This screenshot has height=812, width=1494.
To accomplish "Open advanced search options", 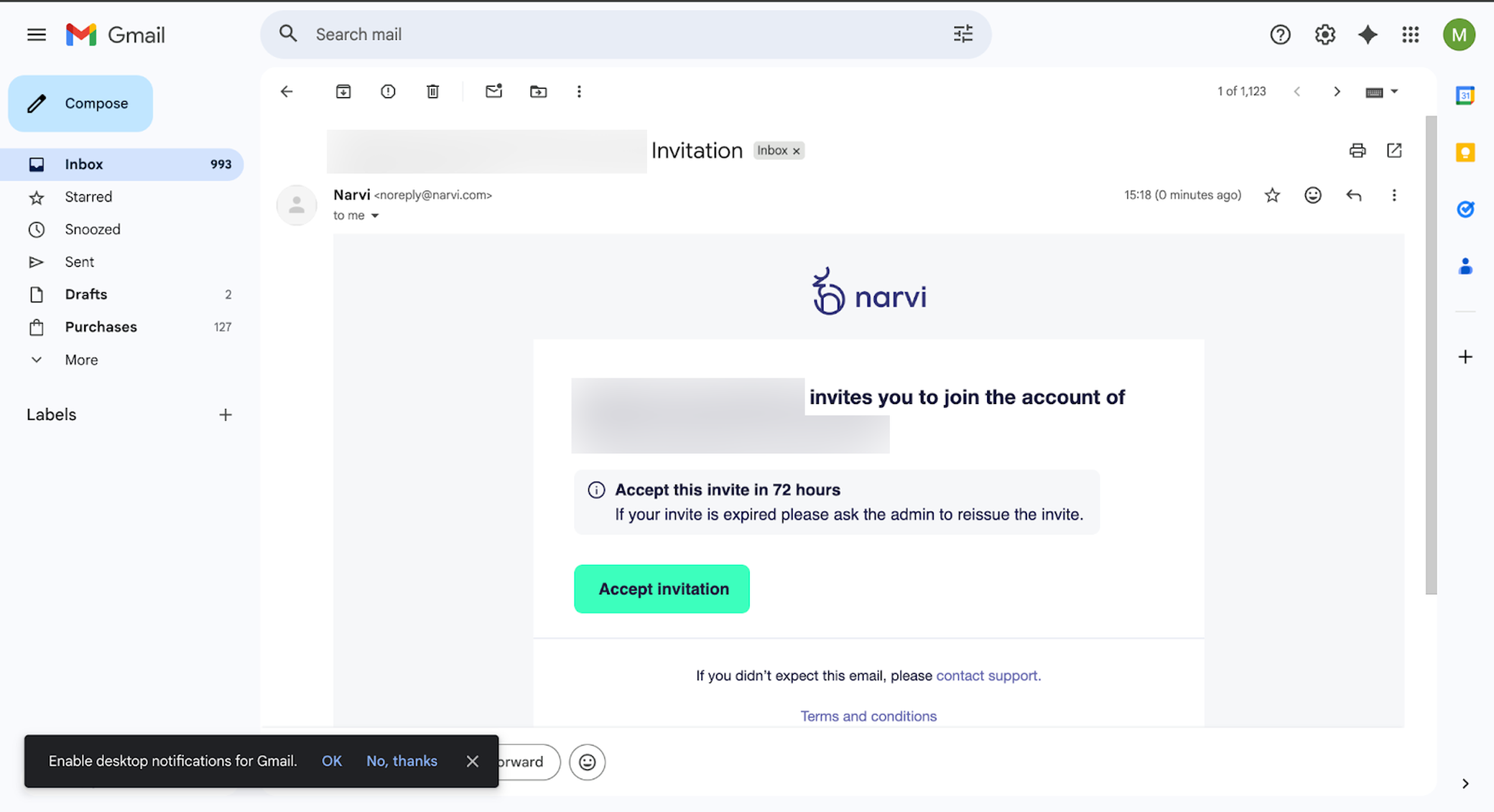I will tap(962, 34).
